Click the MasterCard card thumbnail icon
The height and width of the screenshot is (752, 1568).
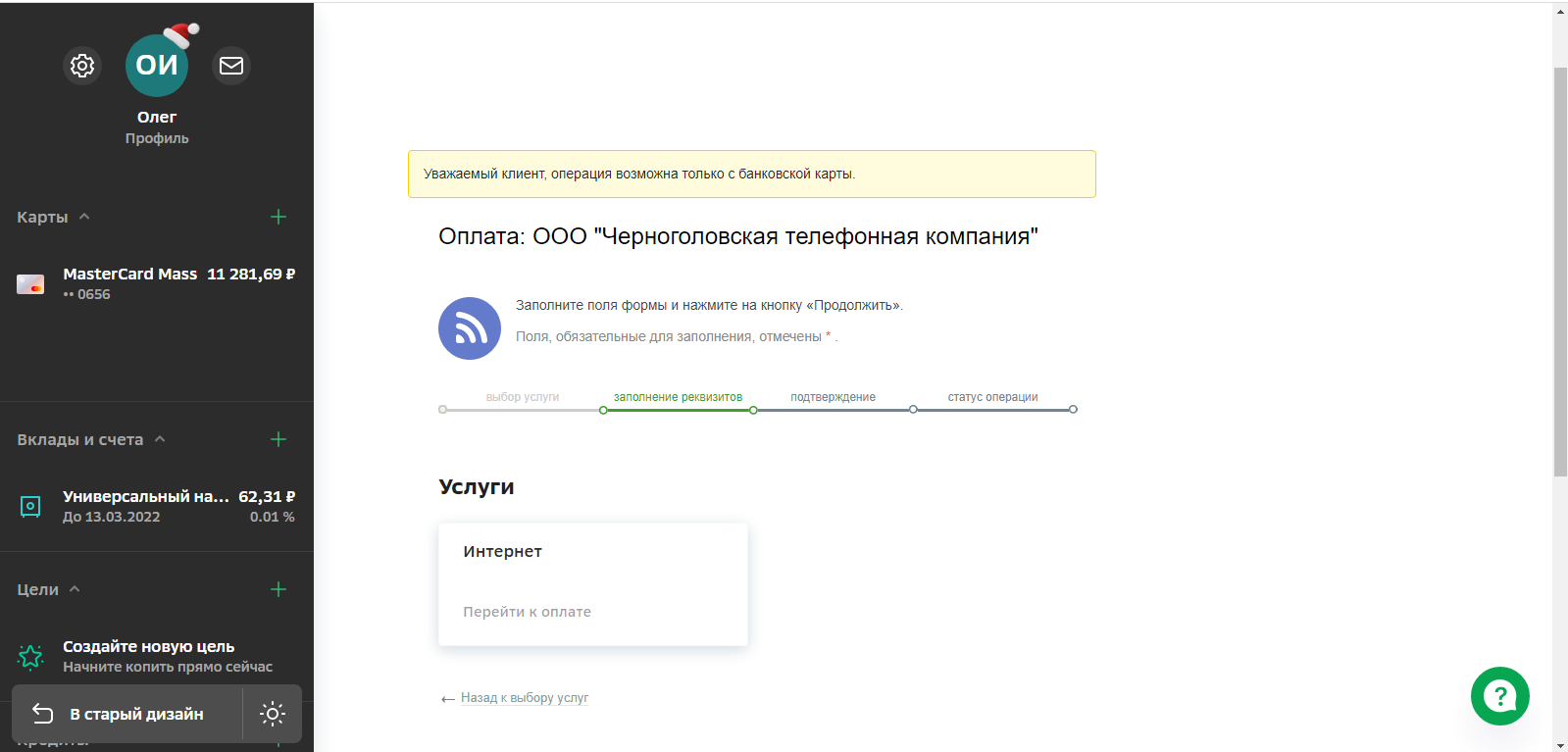(30, 284)
